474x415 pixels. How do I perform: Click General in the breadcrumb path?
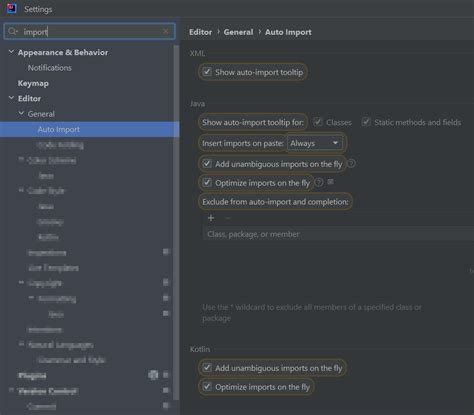point(238,32)
